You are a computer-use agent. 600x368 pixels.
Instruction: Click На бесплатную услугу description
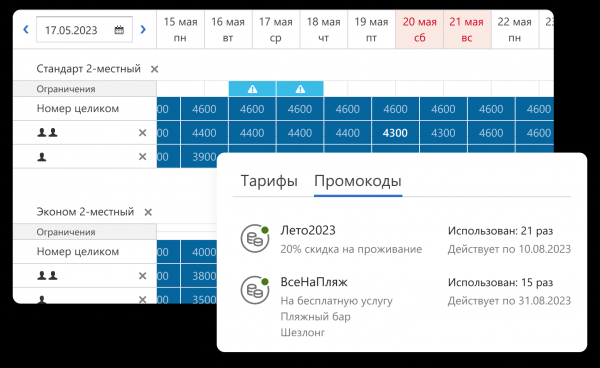click(336, 301)
